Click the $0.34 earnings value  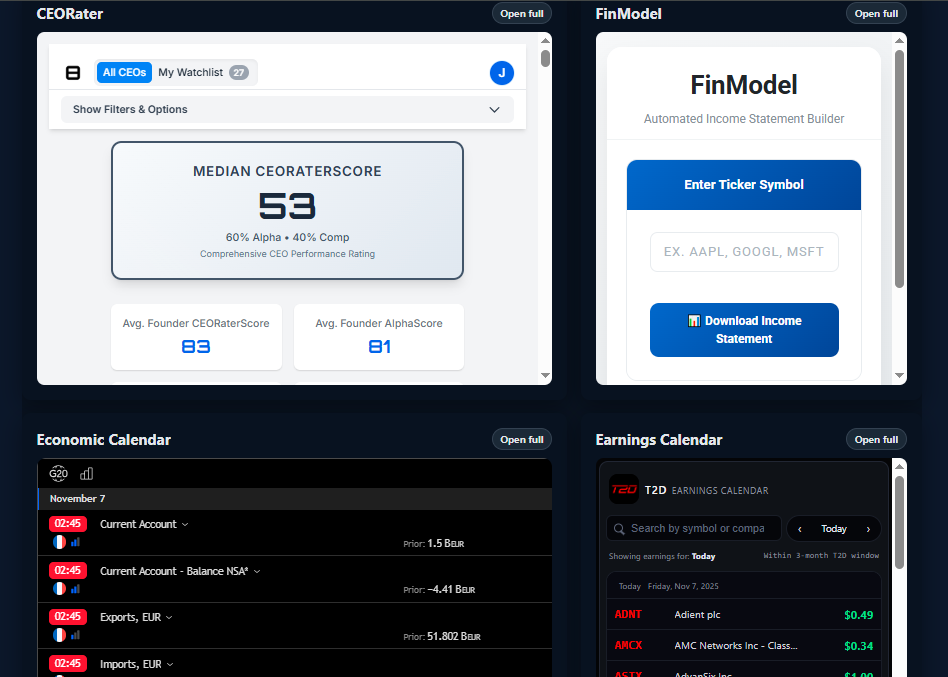[859, 646]
